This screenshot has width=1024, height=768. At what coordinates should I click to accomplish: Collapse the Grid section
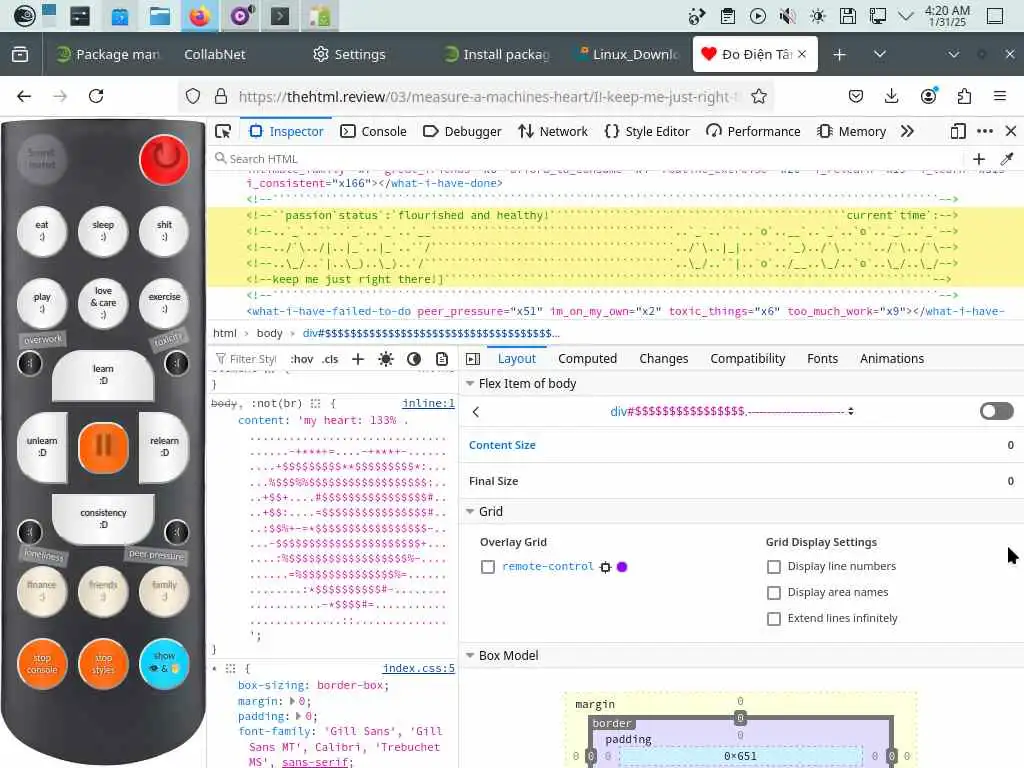tap(470, 511)
